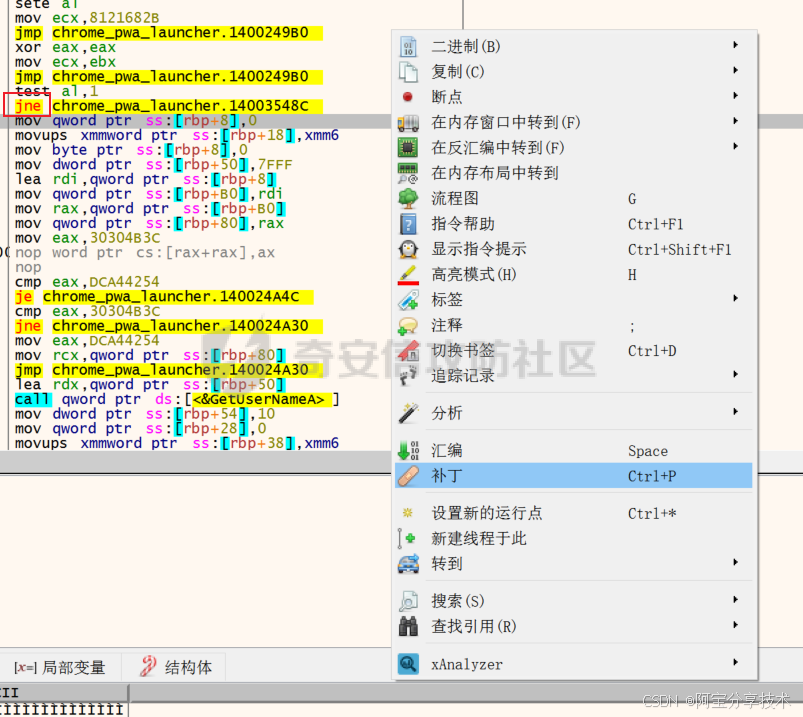Viewport: 803px width, 717px height.
Task: Click the highlighter mode icon
Action: (408, 275)
